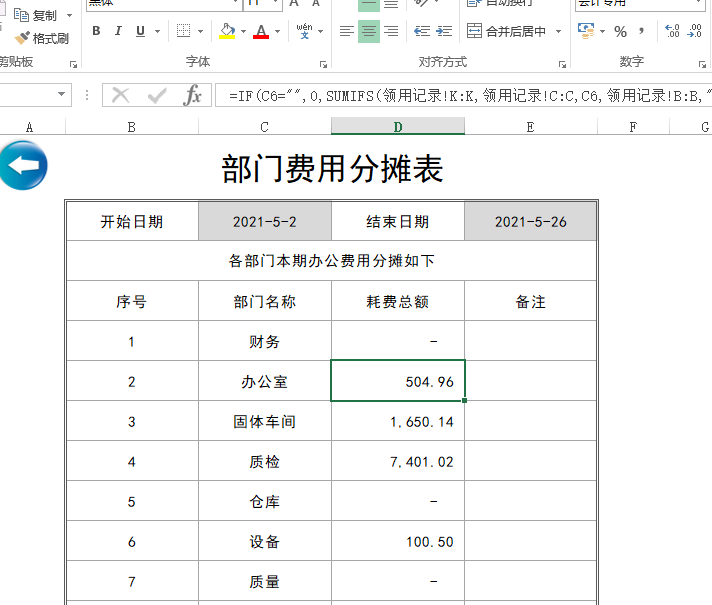The width and height of the screenshot is (712, 605).
Task: Toggle underline formatting button
Action: point(140,31)
